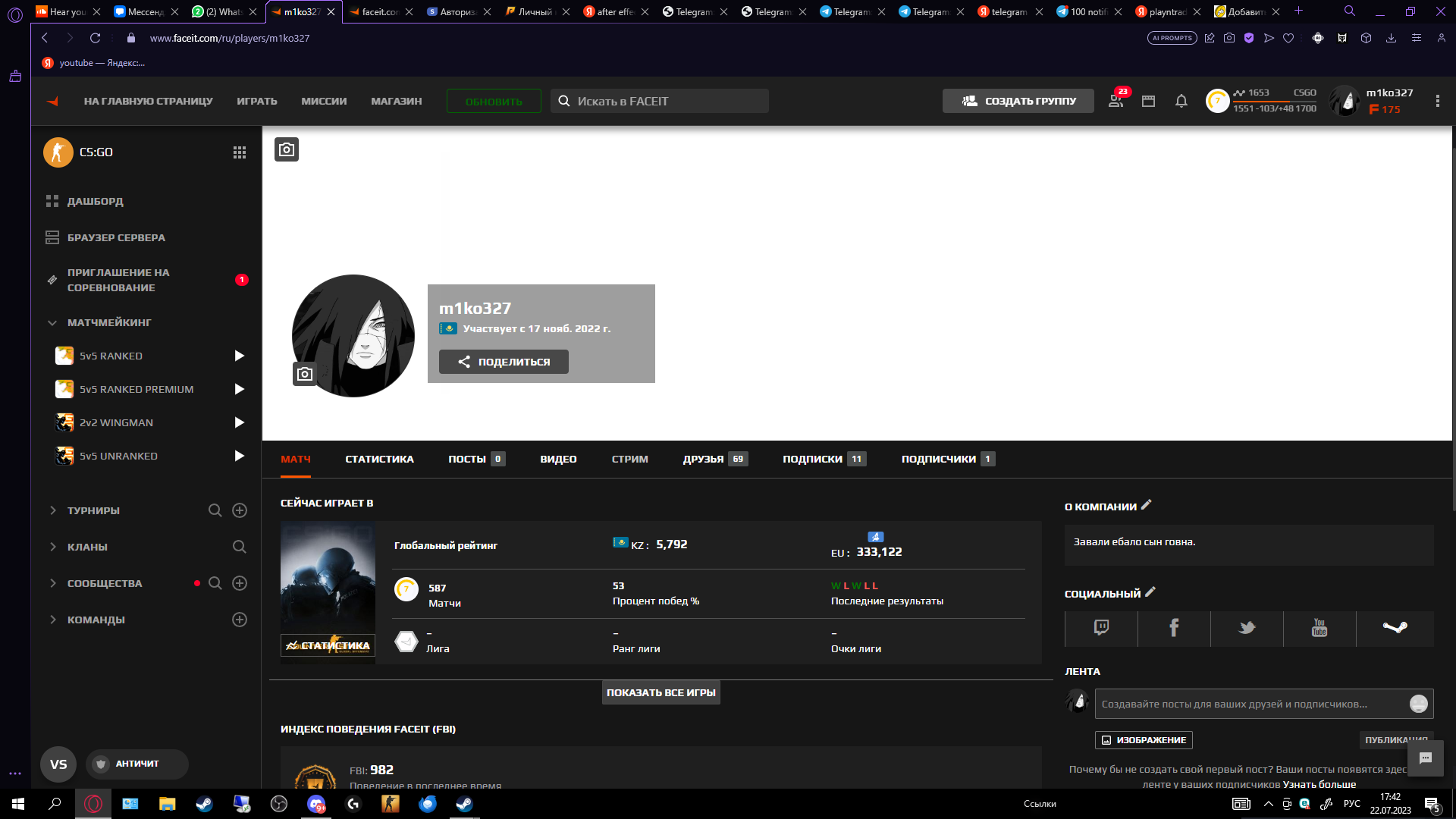
Task: Open the friends list icon with badge 23
Action: pyautogui.click(x=1116, y=101)
